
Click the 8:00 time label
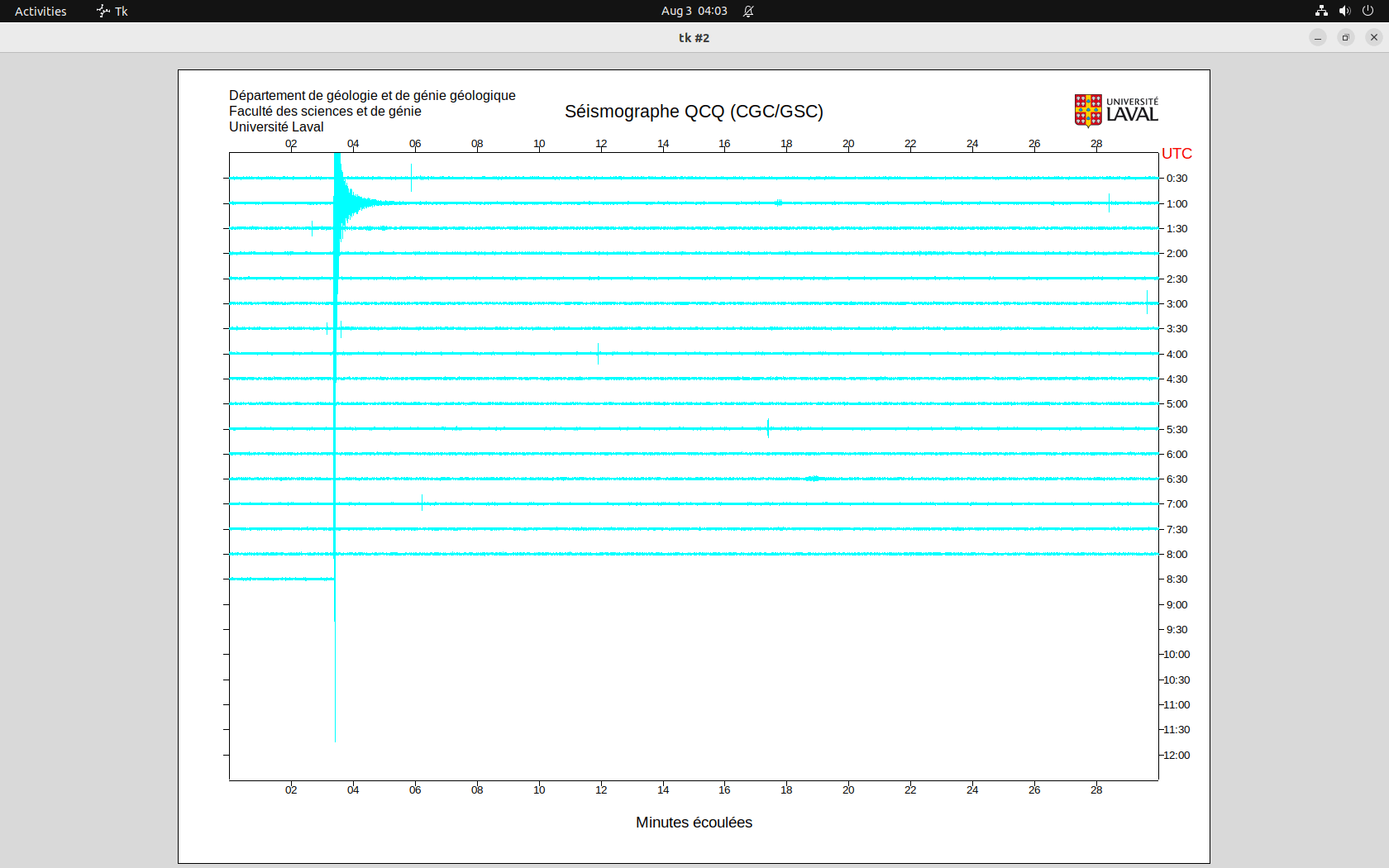[1177, 555]
